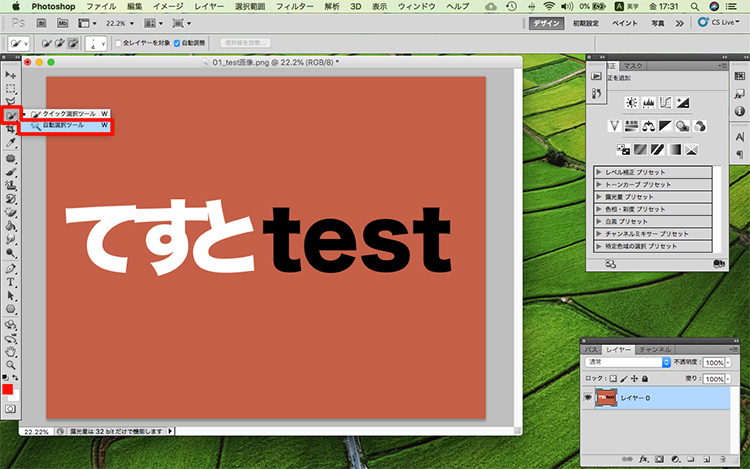Toggle lock transparent pixels
The width and height of the screenshot is (750, 469).
(613, 379)
